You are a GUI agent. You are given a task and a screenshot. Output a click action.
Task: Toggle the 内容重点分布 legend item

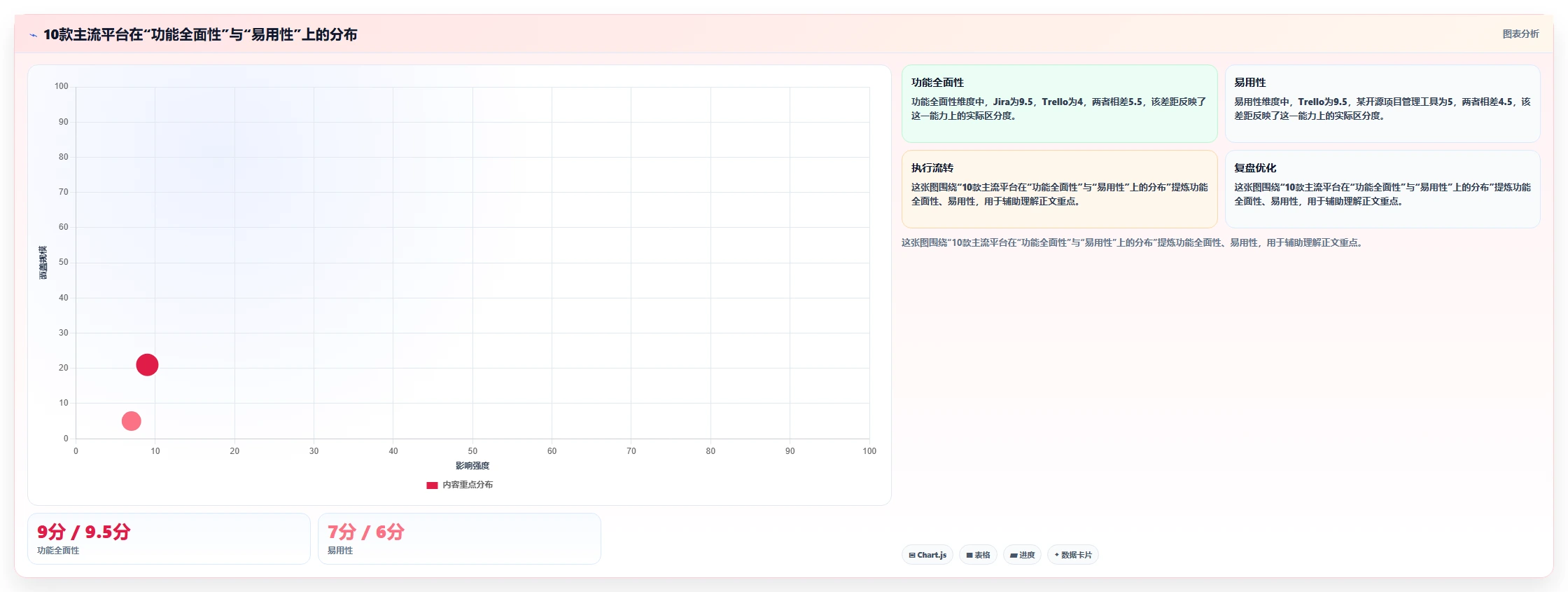[460, 485]
